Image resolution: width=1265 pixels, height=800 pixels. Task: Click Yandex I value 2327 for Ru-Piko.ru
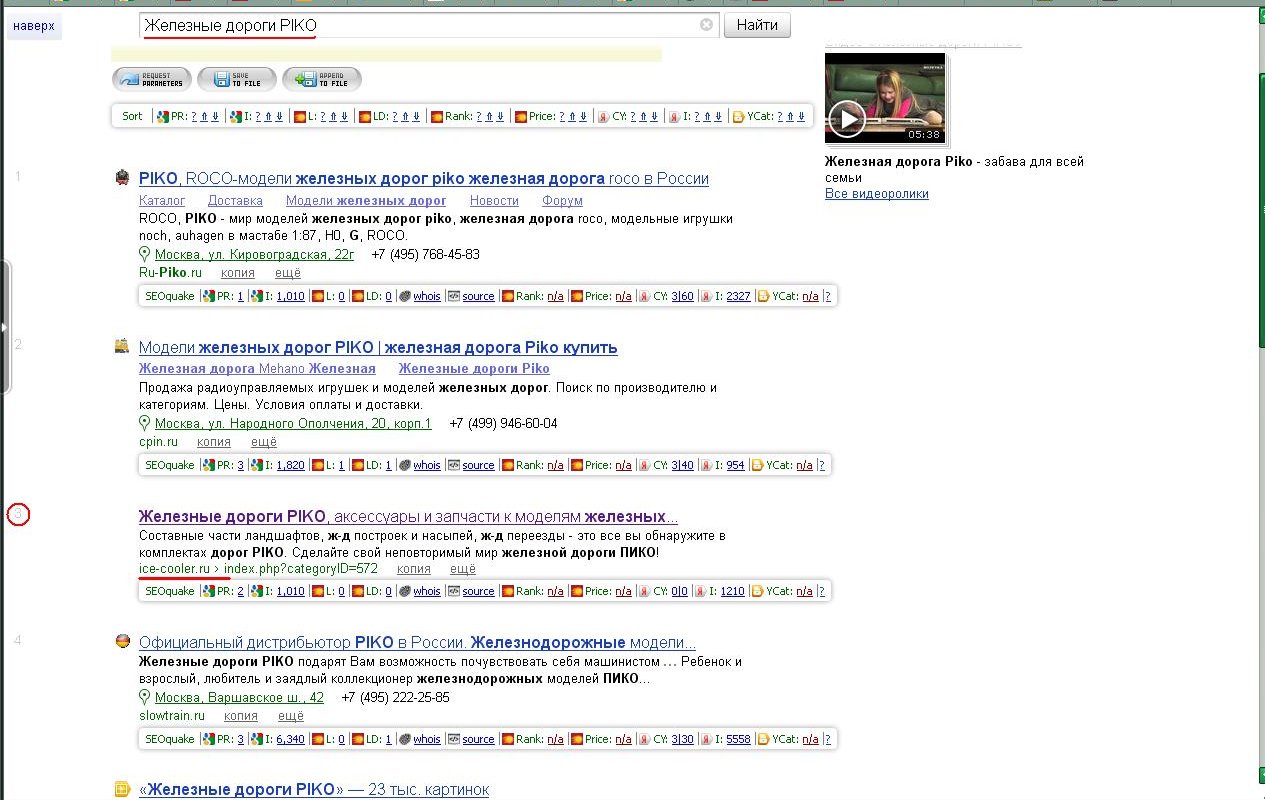click(738, 296)
